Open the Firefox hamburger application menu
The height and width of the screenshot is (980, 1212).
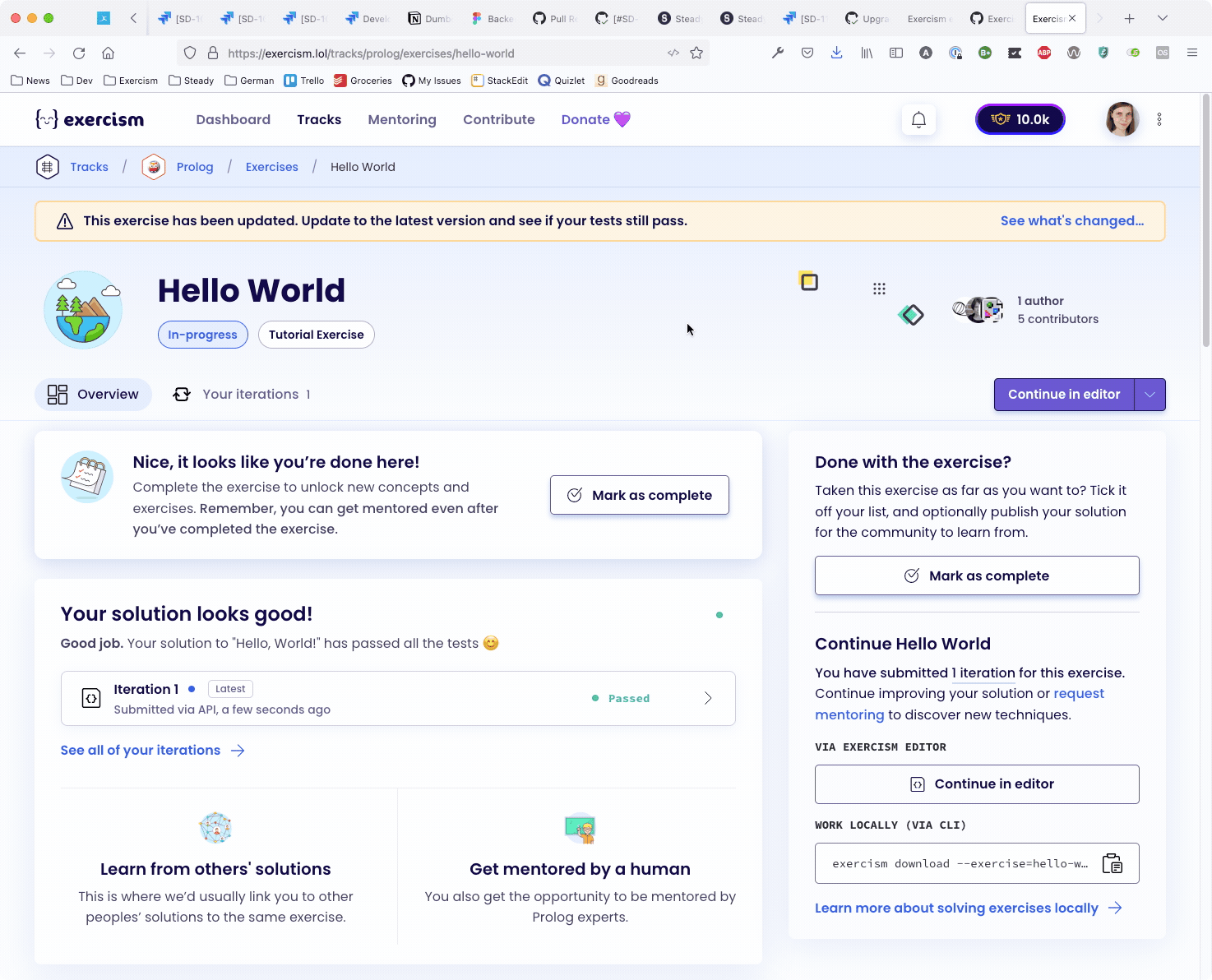[1192, 53]
